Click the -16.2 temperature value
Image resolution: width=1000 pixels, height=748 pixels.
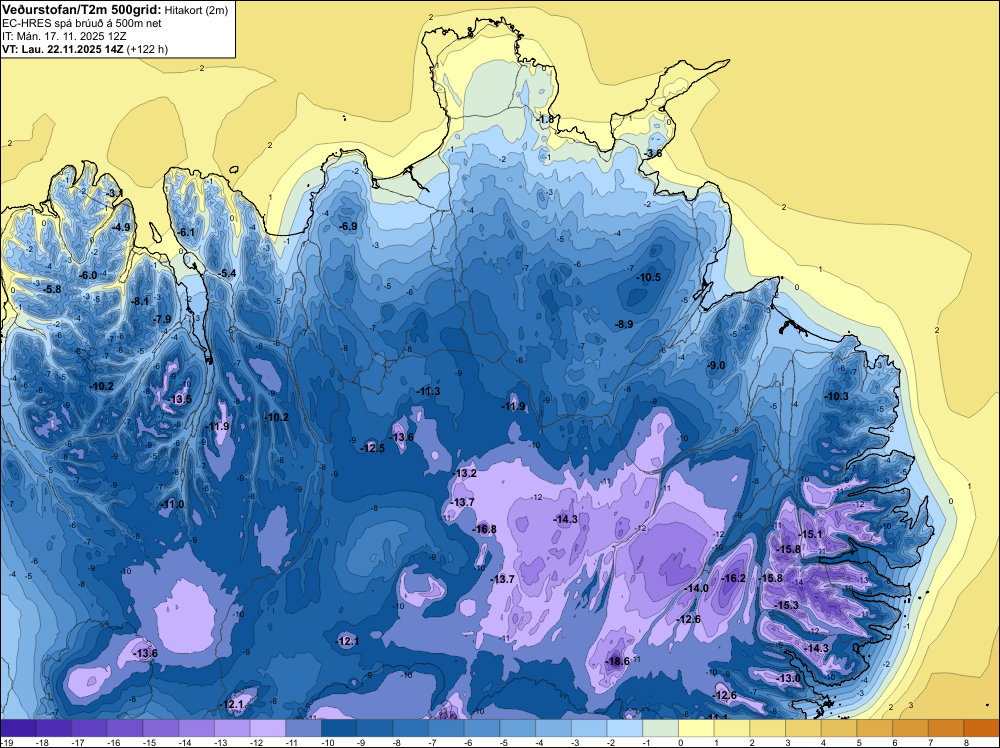733,578
